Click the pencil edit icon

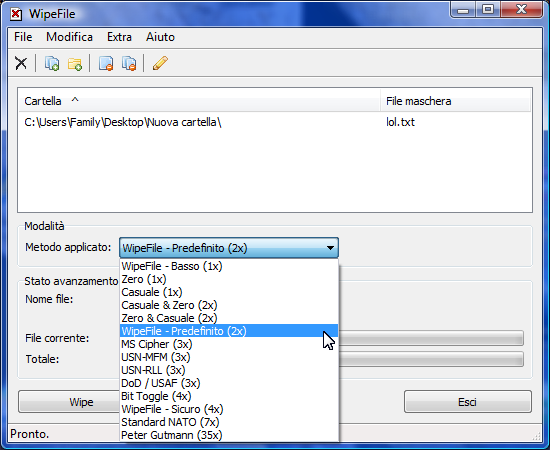[160, 63]
